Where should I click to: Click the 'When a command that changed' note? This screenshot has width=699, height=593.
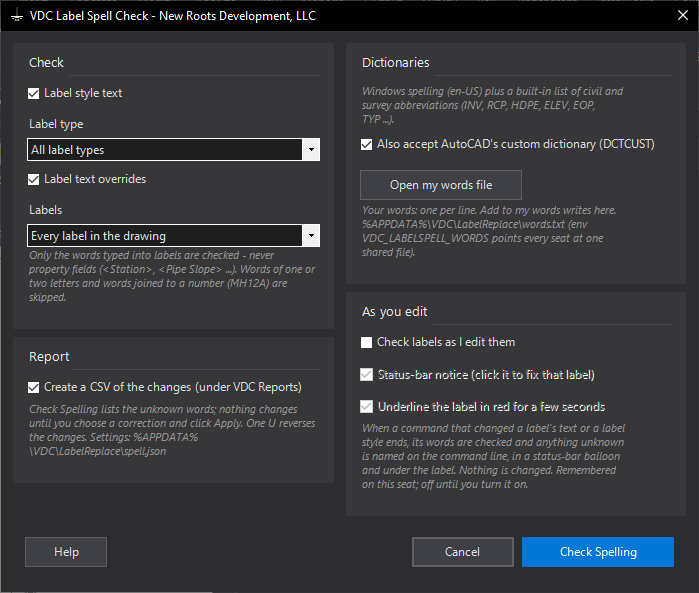pyautogui.click(x=493, y=456)
